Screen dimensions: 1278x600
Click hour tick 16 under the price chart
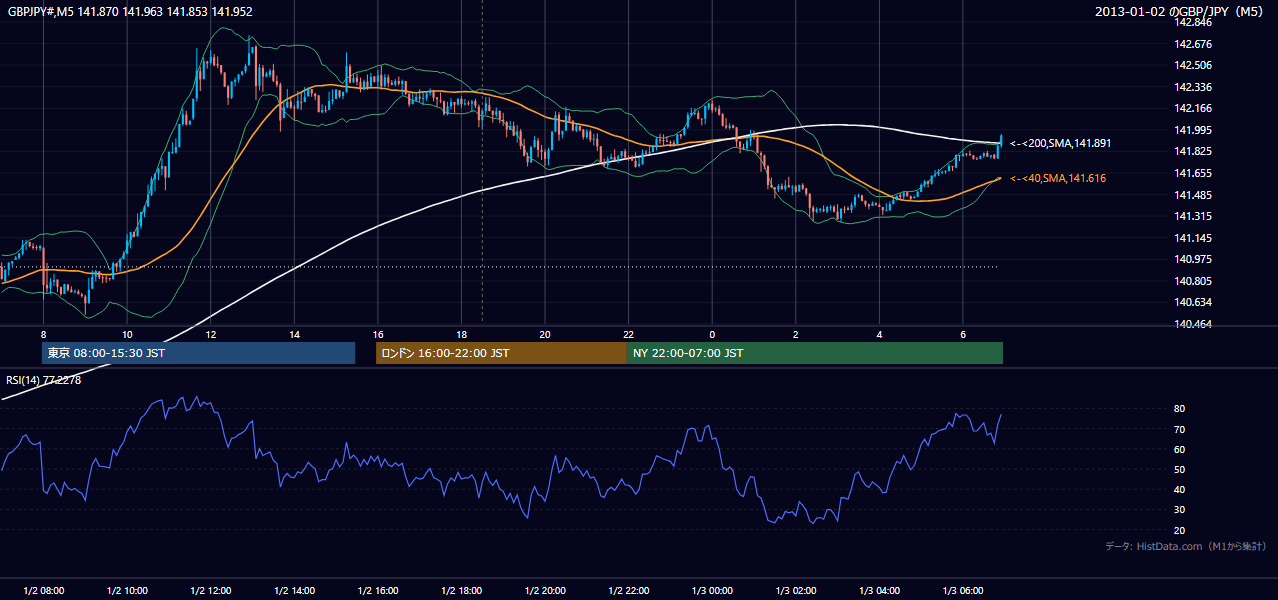378,334
